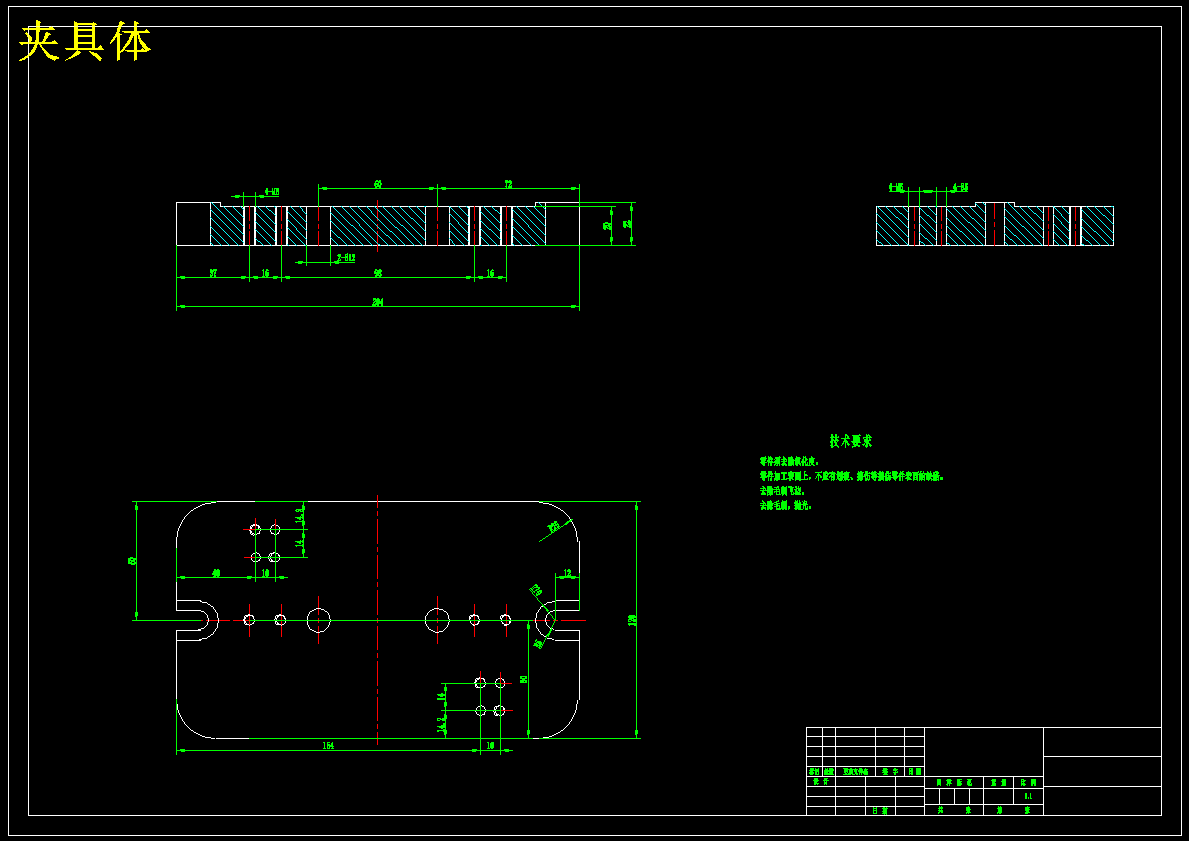Click the dimension 37 in section view
Image resolution: width=1189 pixels, height=841 pixels.
coord(213,273)
